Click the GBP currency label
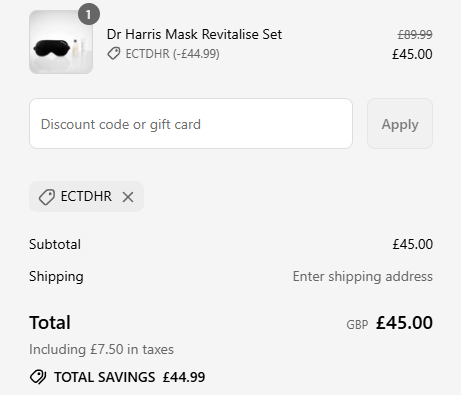The width and height of the screenshot is (461, 395). (357, 325)
